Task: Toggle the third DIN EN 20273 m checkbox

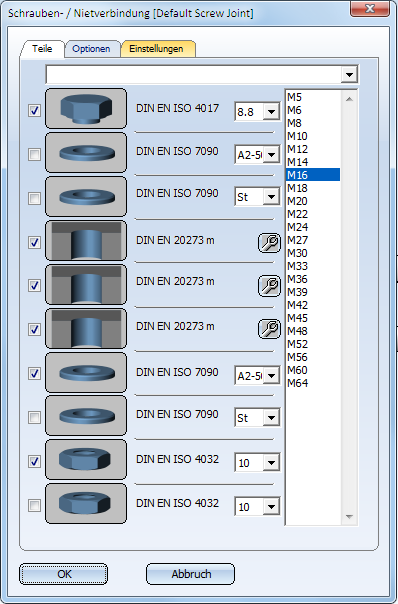Action: [x=34, y=329]
